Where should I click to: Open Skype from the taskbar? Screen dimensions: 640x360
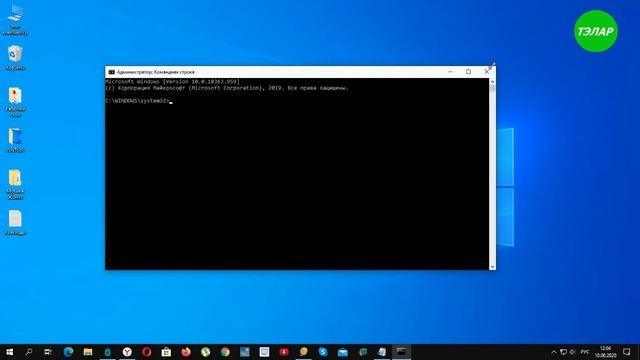323,352
